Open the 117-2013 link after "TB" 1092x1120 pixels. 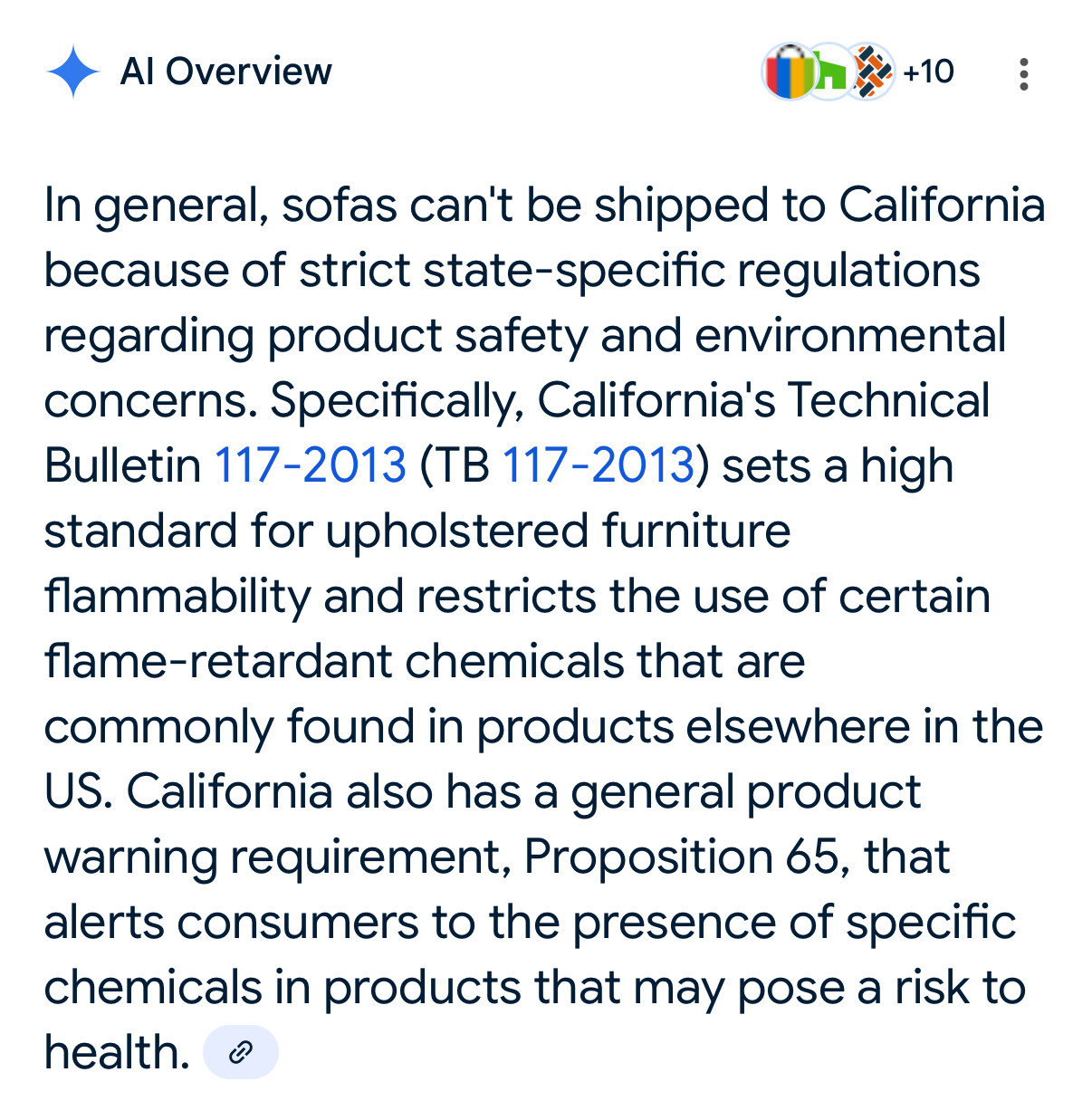tap(598, 465)
